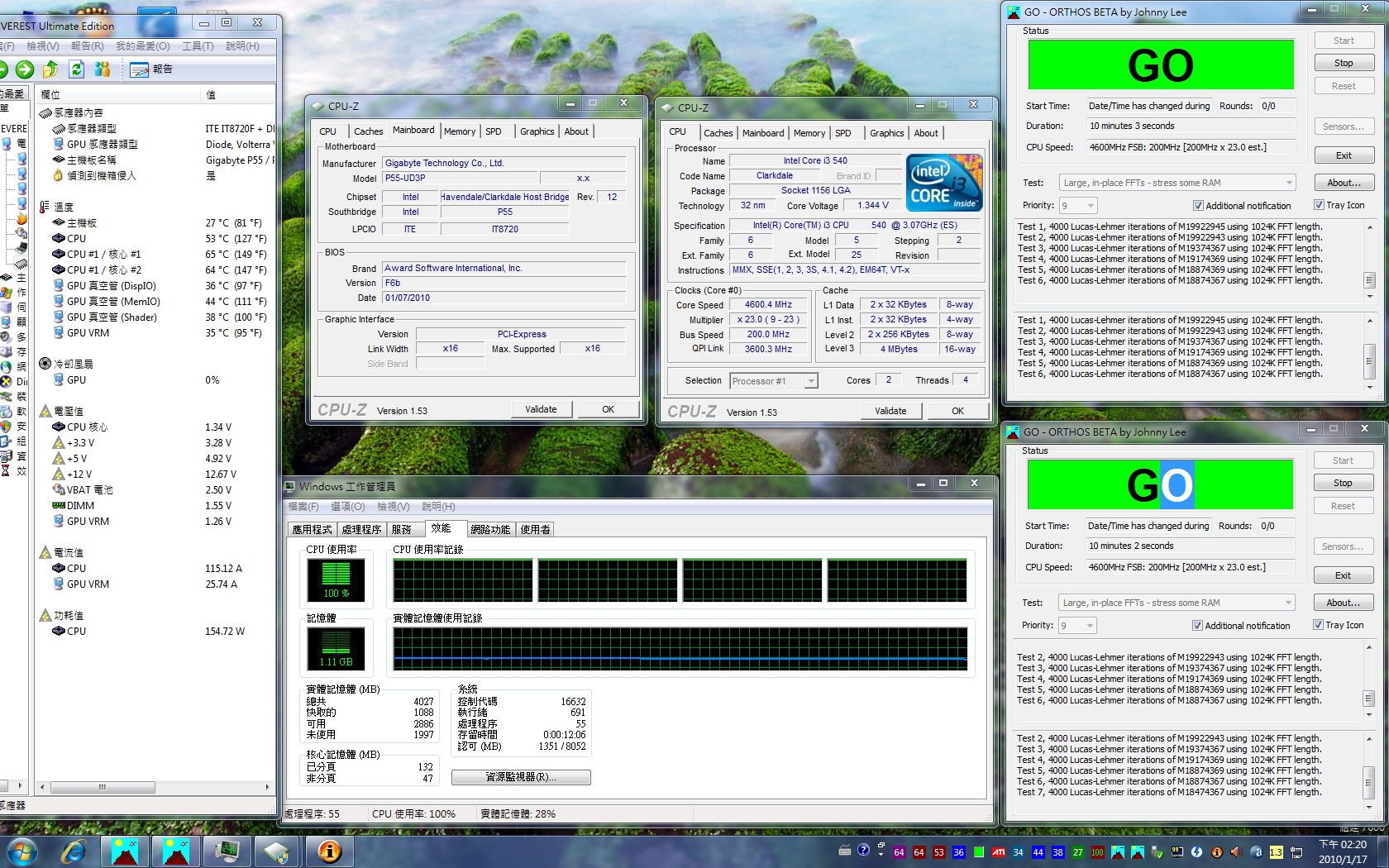
Task: Switch to 網路功能 tab in Task Manager
Action: click(x=490, y=530)
